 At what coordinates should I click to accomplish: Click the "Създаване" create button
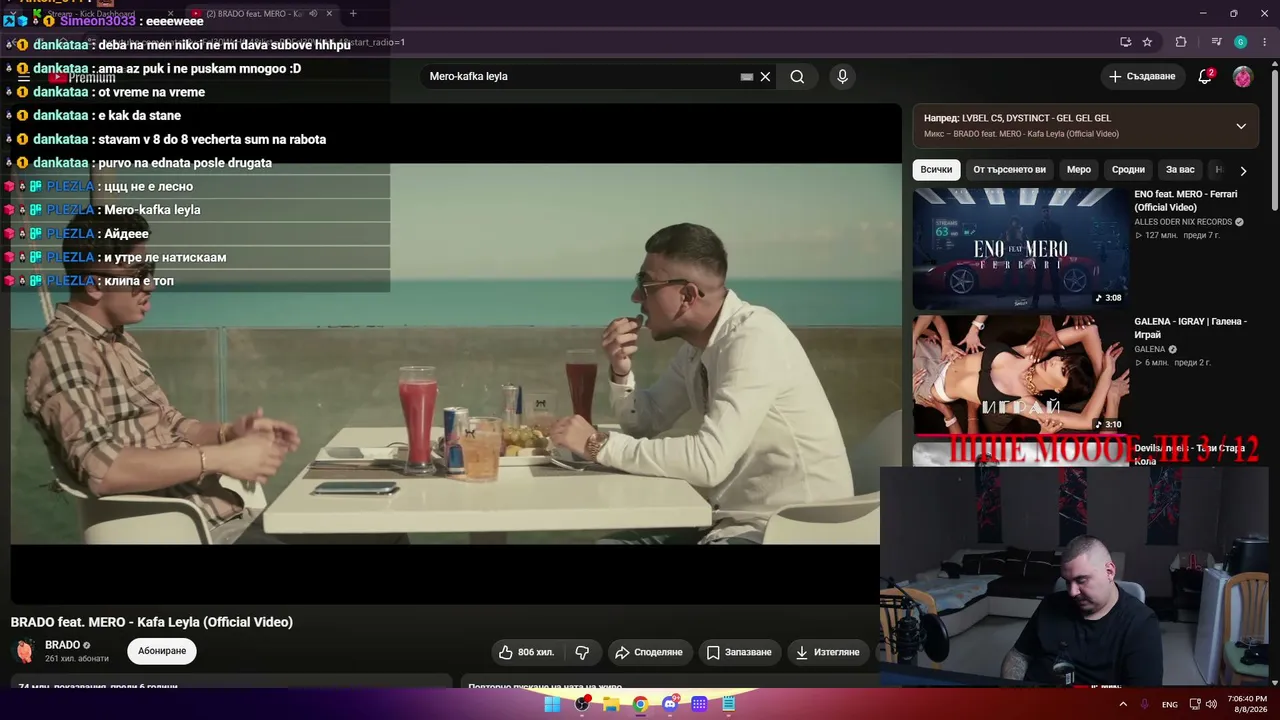pos(1143,77)
